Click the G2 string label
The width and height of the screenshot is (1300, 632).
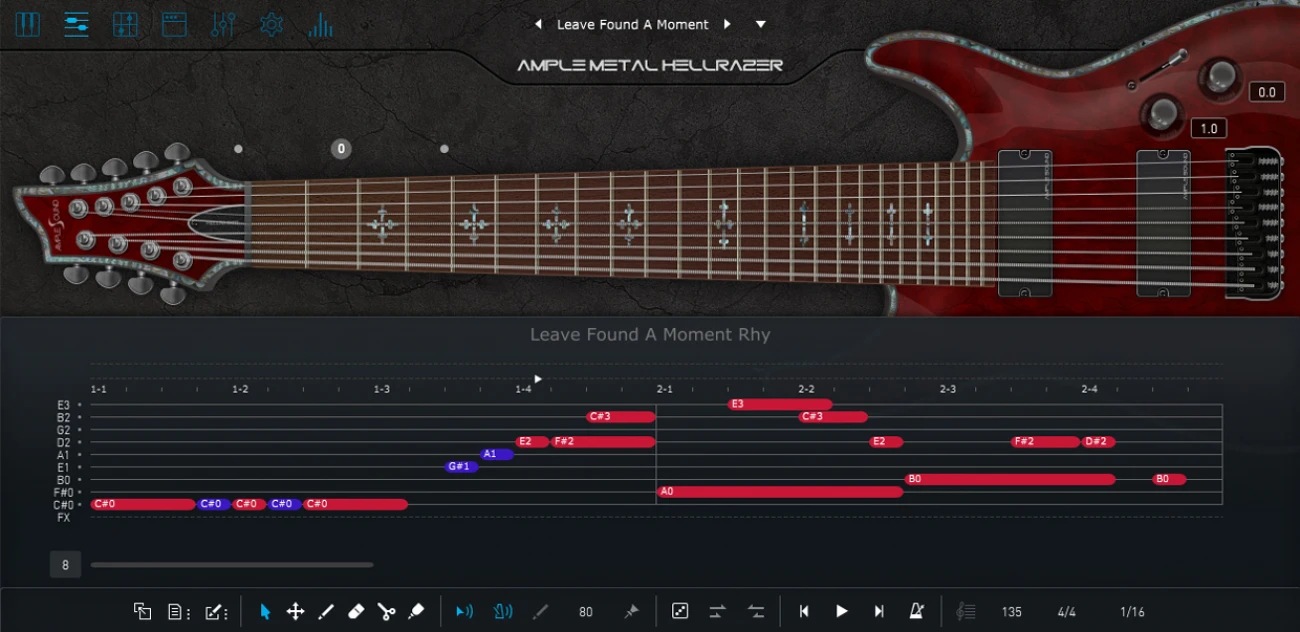point(64,430)
